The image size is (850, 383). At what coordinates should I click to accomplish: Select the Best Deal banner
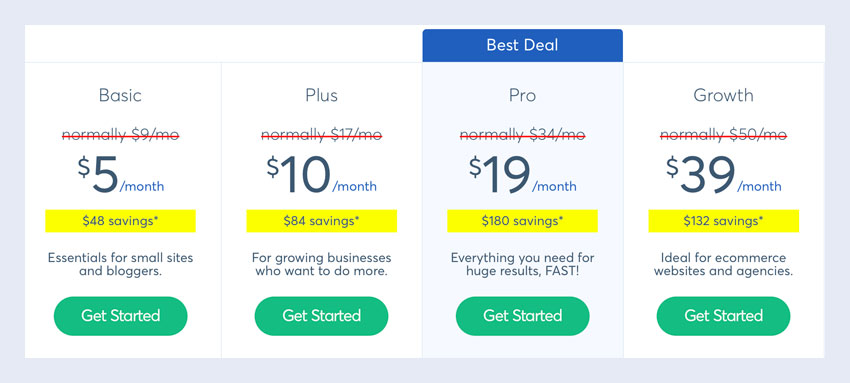point(523,45)
